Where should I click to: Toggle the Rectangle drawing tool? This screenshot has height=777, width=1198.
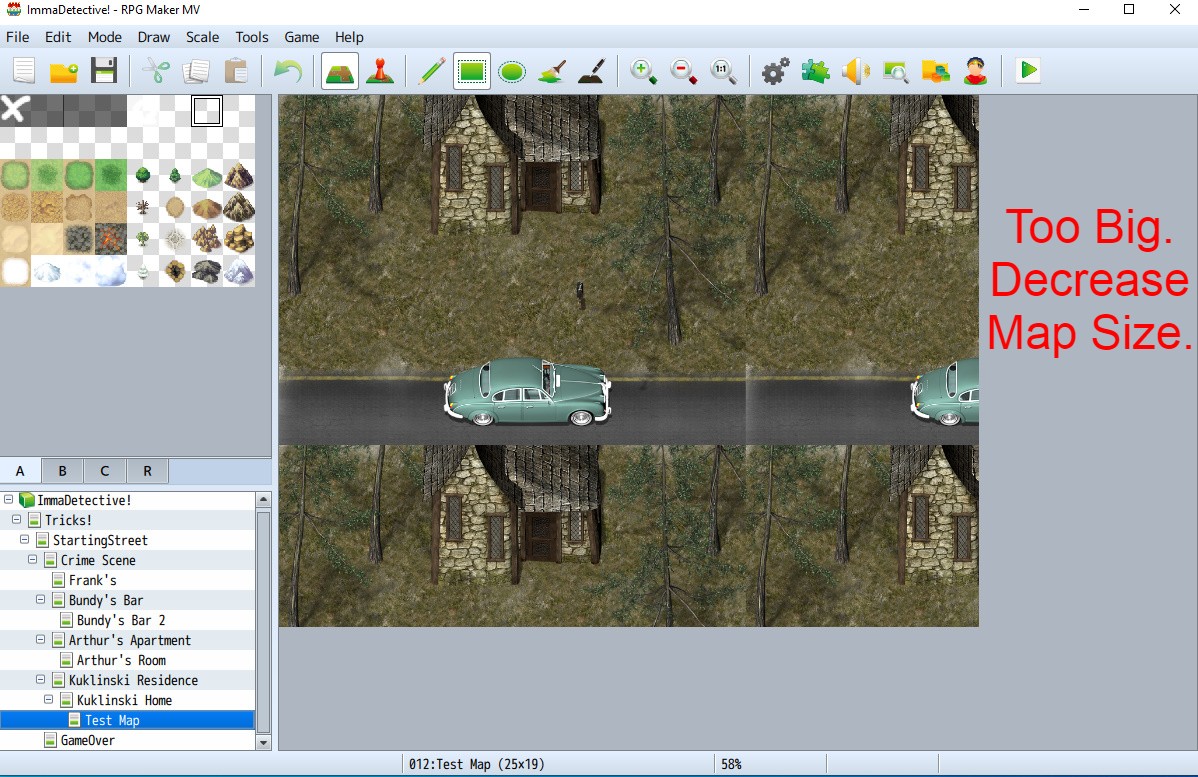tap(472, 71)
